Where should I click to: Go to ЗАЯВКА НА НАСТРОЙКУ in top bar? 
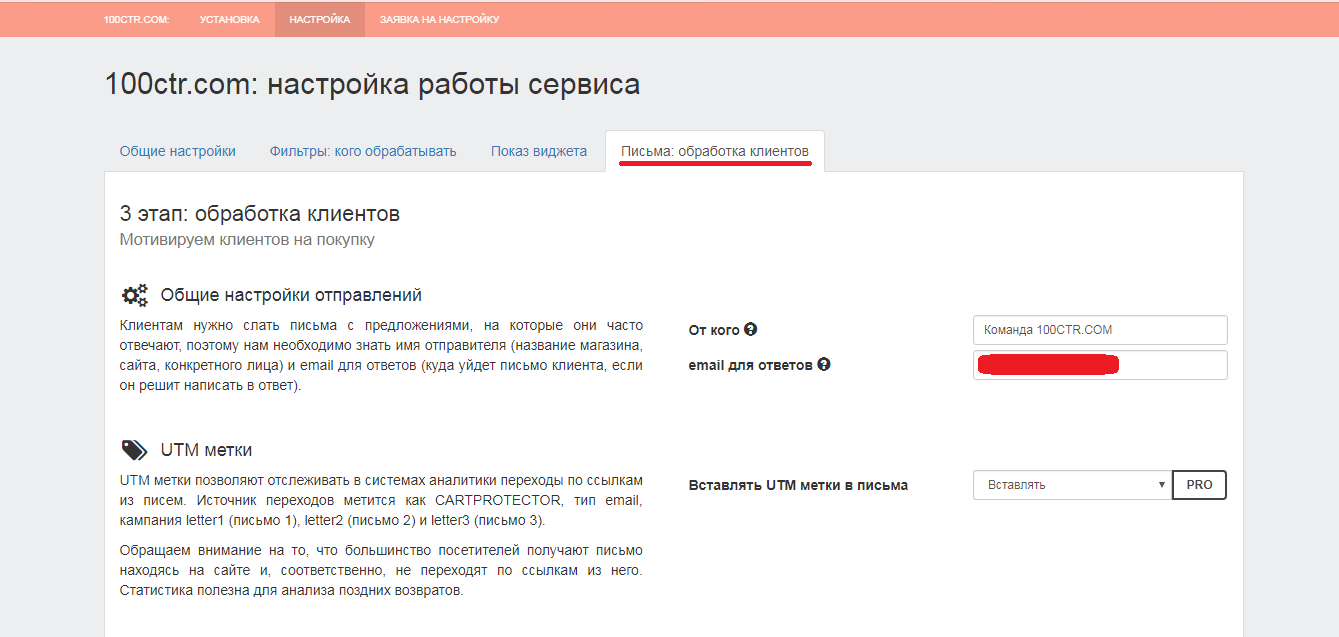439,19
